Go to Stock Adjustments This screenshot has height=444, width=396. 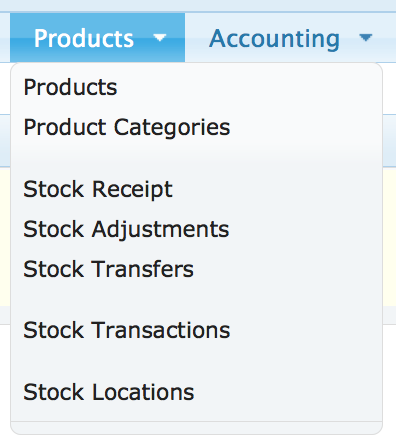pyautogui.click(x=126, y=230)
